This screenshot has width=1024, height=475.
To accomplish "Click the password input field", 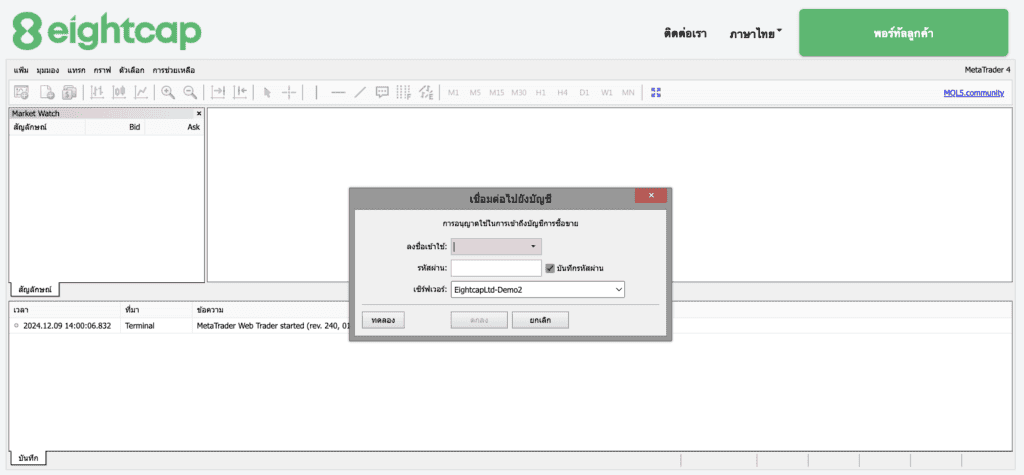I will tap(495, 268).
